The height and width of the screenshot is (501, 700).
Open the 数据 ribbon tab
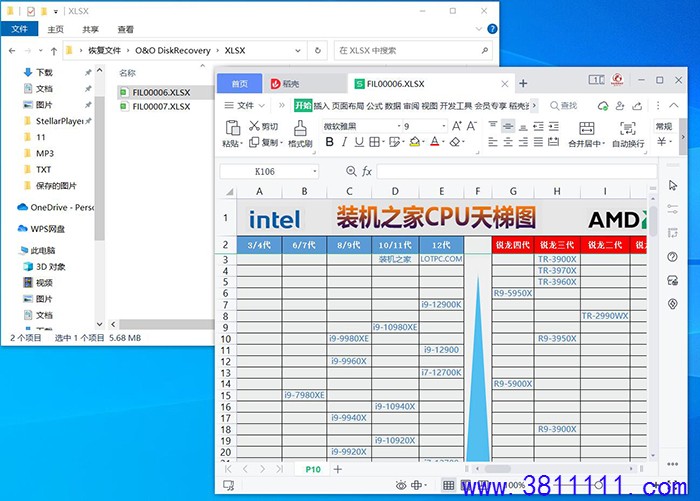click(x=393, y=106)
